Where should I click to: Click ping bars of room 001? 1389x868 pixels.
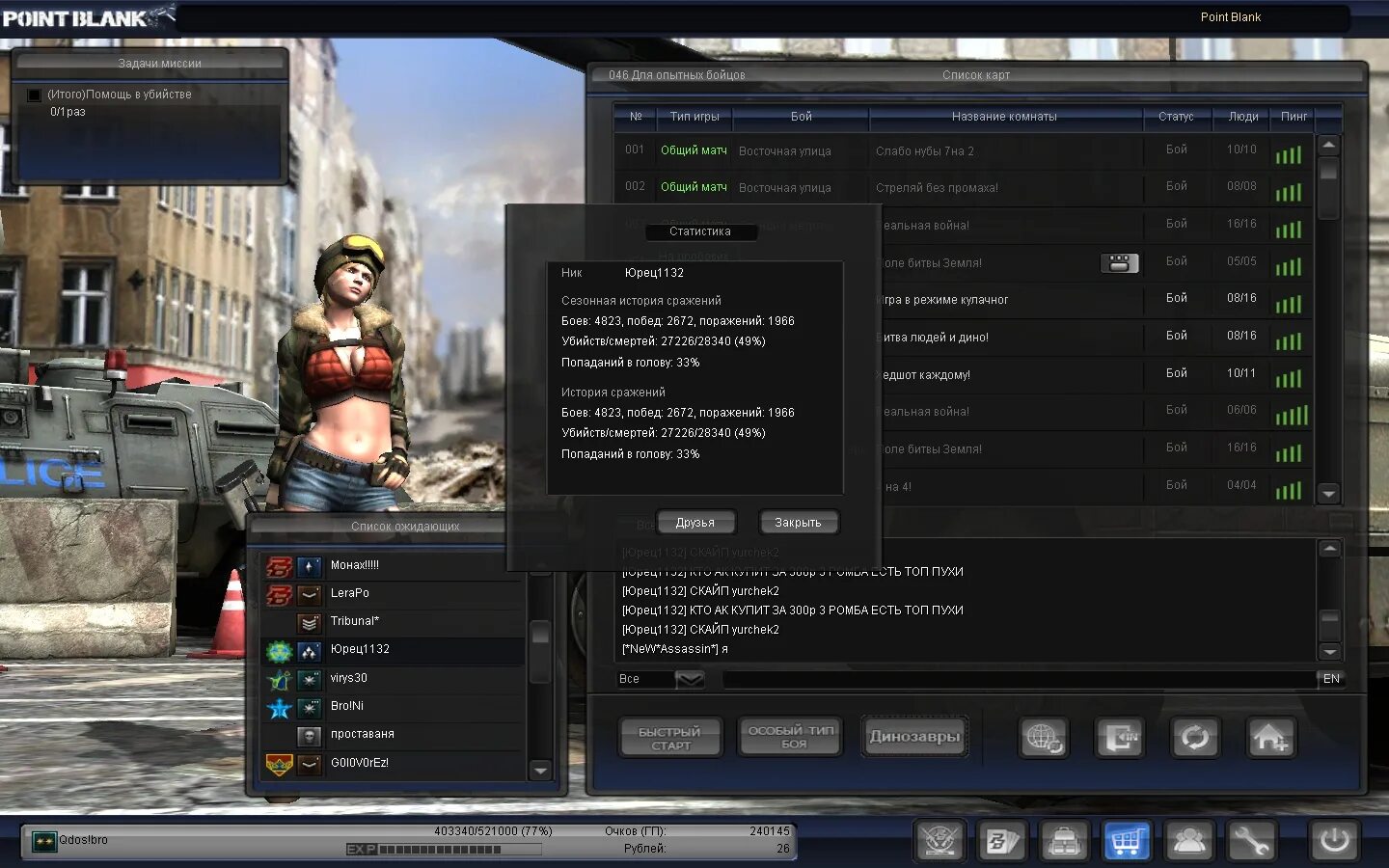click(x=1289, y=154)
